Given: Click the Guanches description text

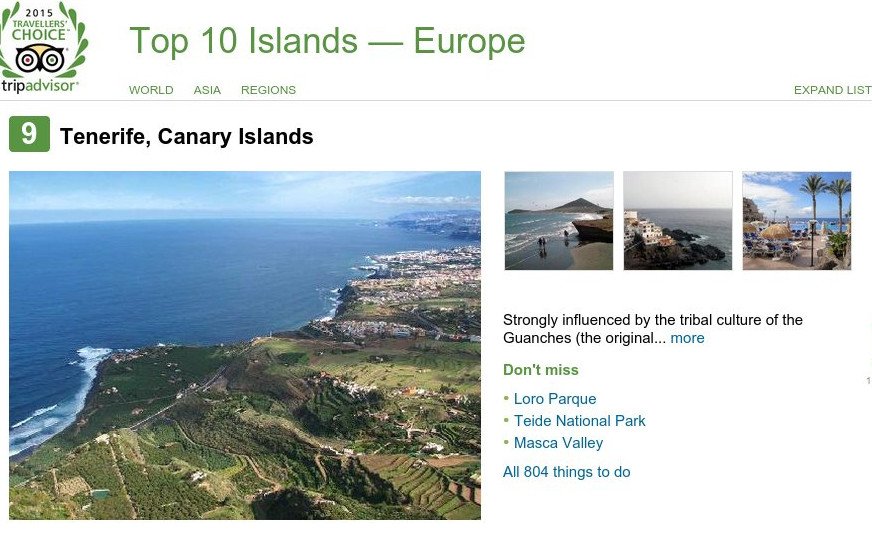Looking at the screenshot, I should (652, 320).
